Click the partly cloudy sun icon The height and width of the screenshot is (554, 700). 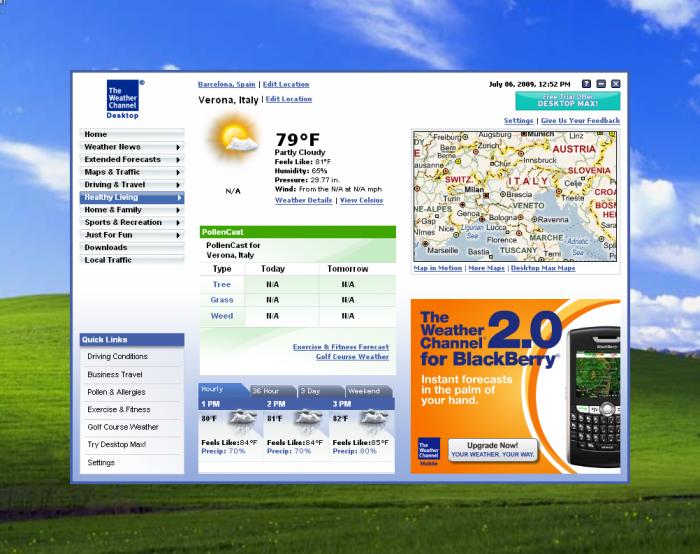pyautogui.click(x=233, y=138)
